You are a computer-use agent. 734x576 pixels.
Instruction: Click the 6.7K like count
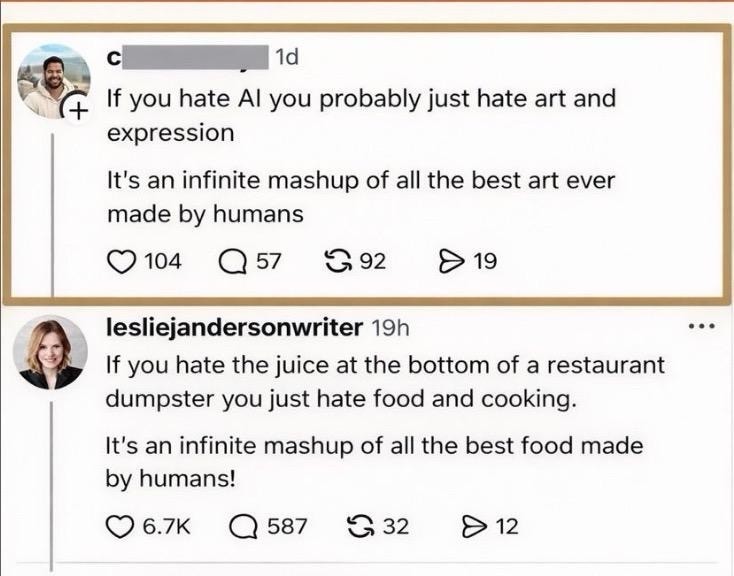[x=161, y=525]
